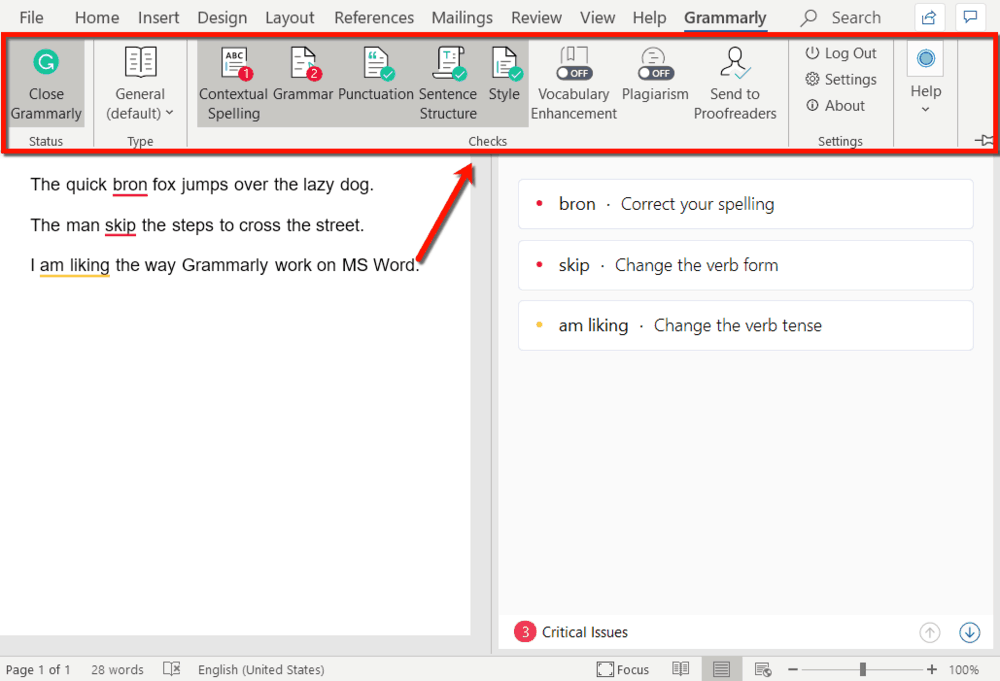Click the 100% zoom level
The height and width of the screenshot is (681, 1000).
(964, 670)
